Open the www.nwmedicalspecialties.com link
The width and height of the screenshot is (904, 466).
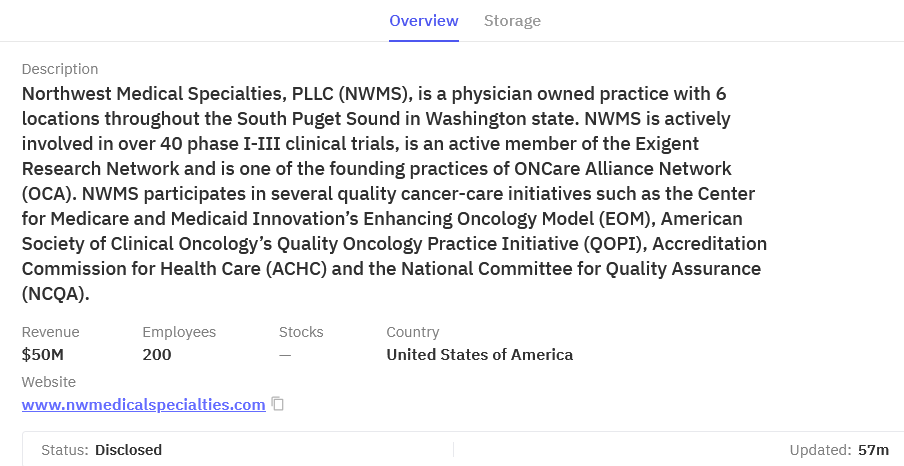[144, 405]
